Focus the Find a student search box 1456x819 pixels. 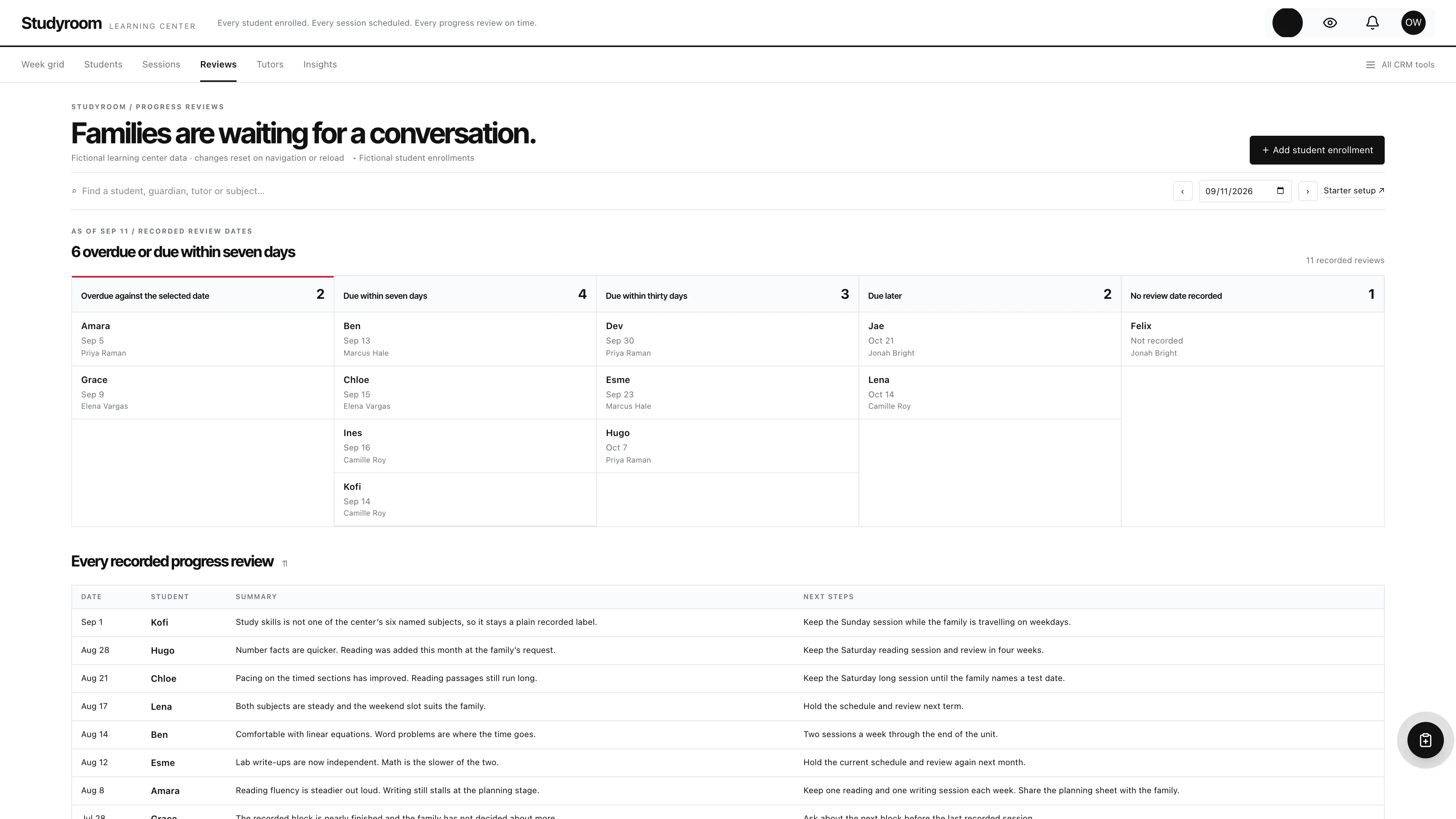click(x=616, y=191)
